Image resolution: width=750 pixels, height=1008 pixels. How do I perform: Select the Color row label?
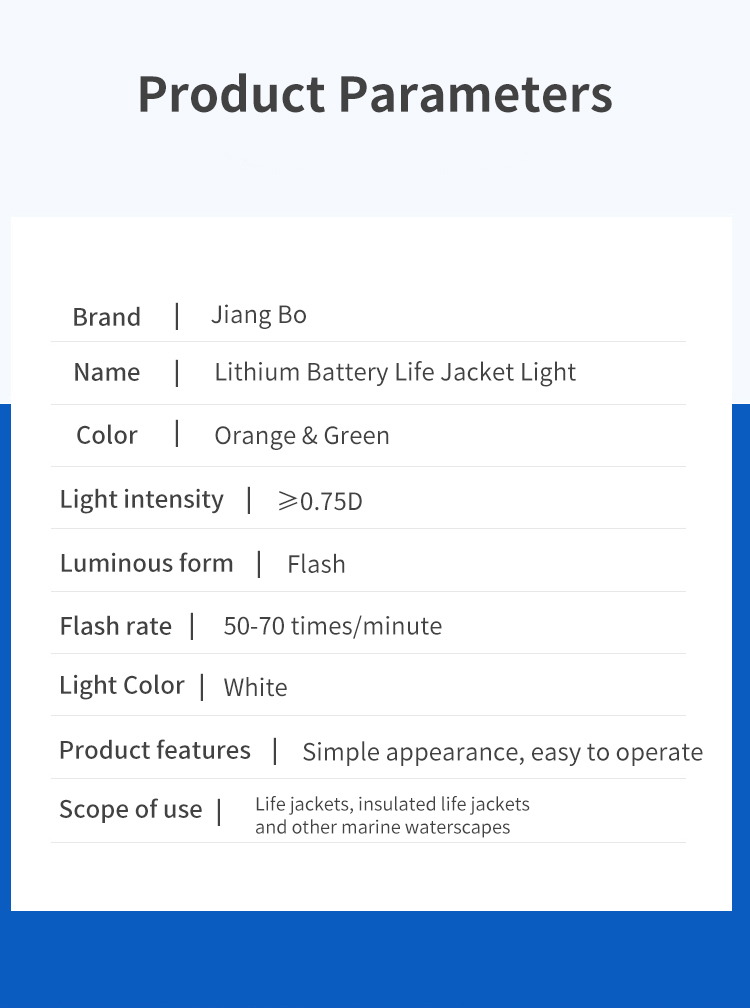coord(107,435)
